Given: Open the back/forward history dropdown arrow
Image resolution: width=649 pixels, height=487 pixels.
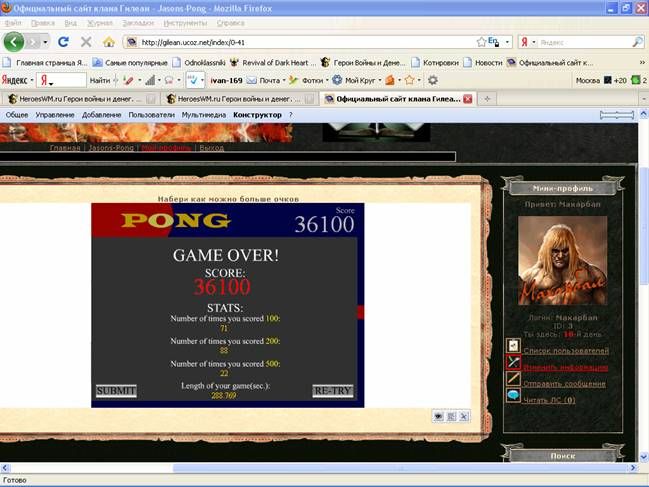Looking at the screenshot, I should (x=45, y=42).
